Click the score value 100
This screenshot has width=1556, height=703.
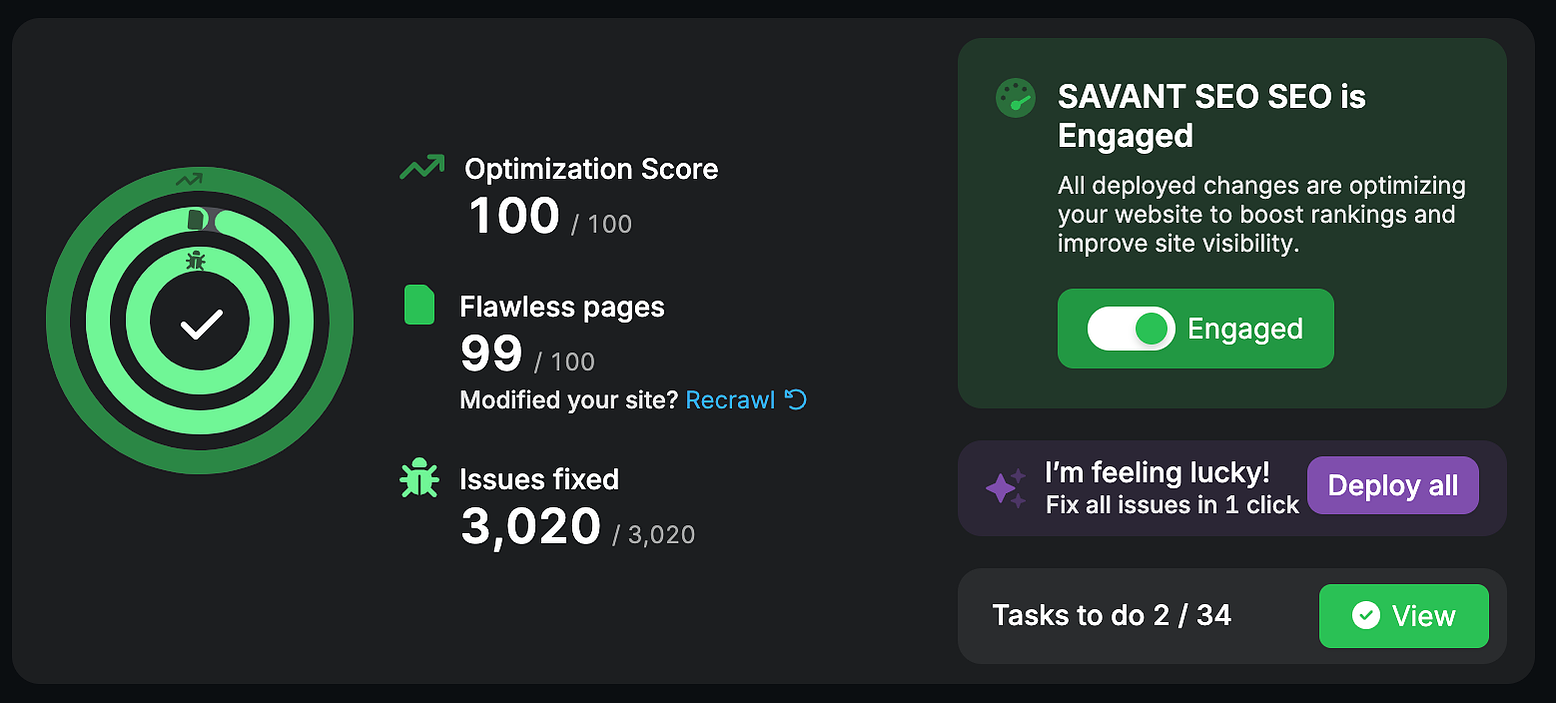(514, 215)
